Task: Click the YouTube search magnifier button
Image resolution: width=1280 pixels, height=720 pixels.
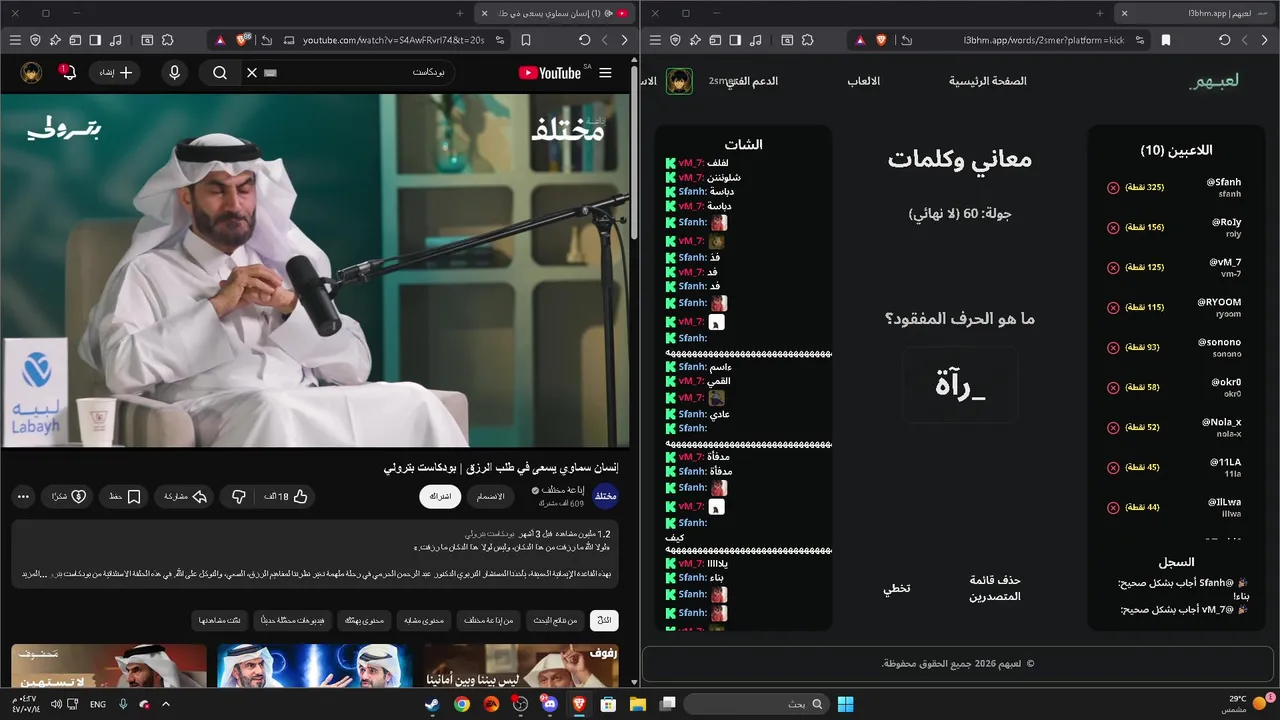Action: (220, 73)
